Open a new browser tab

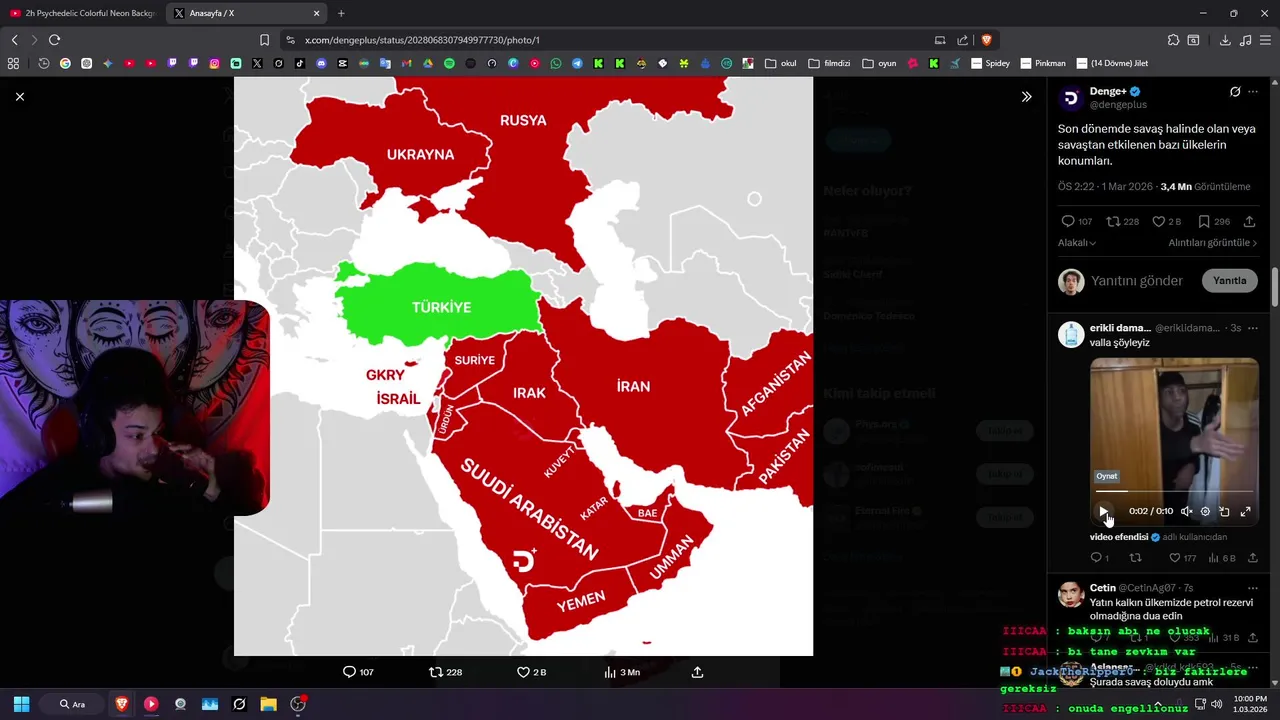pyautogui.click(x=341, y=13)
